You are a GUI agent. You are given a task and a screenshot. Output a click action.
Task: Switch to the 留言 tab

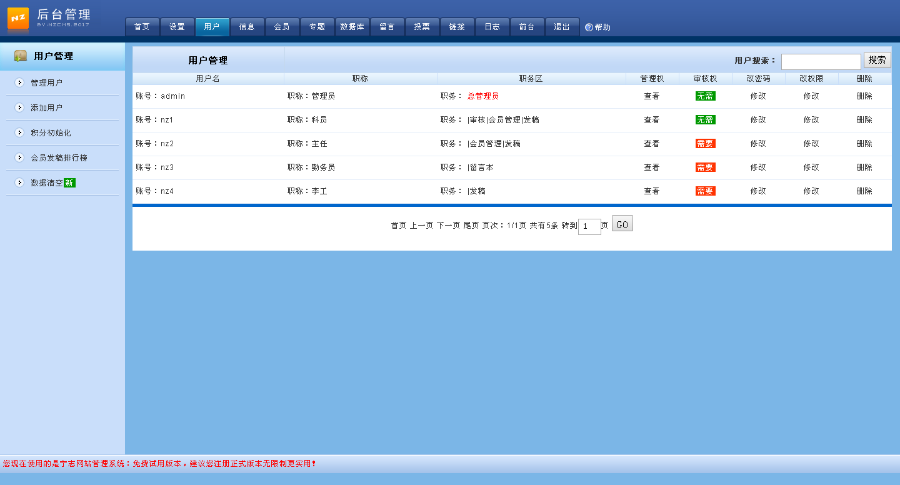point(387,27)
